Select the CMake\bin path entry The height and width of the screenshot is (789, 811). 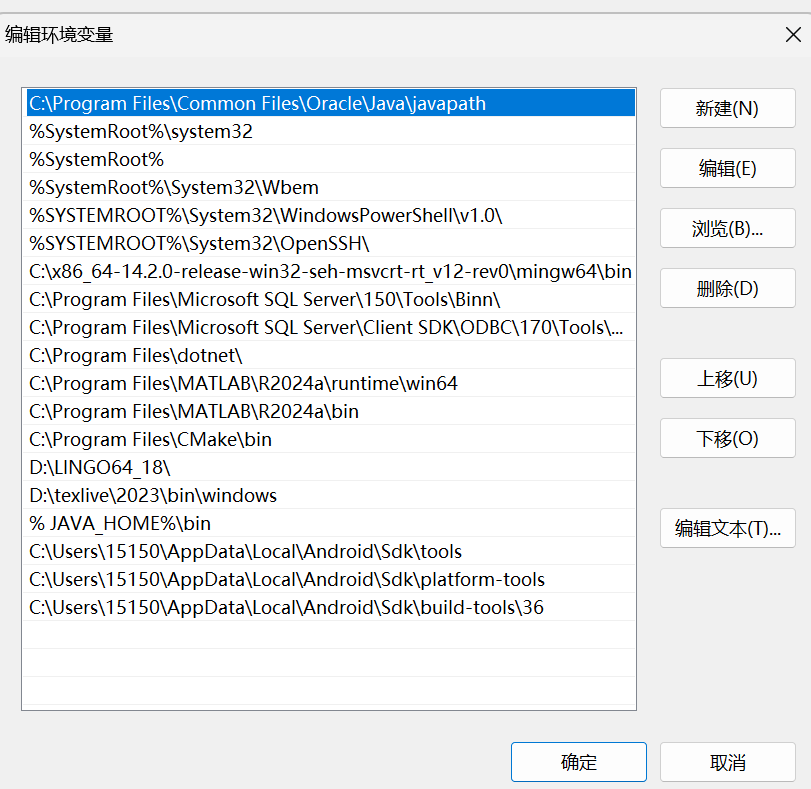tap(331, 438)
